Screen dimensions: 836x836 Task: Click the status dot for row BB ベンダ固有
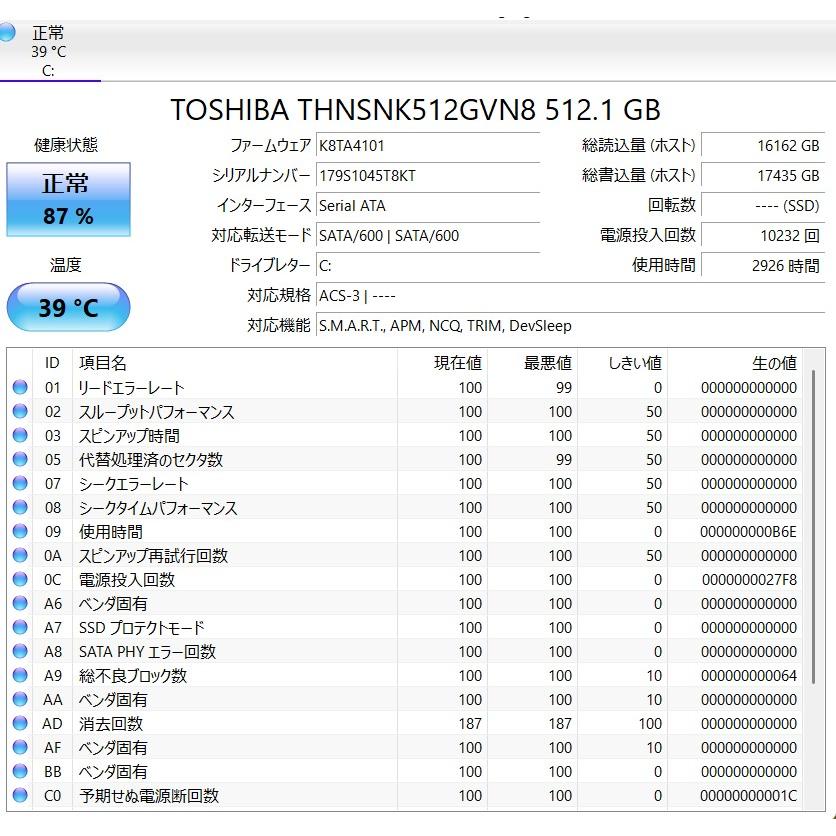coord(20,771)
